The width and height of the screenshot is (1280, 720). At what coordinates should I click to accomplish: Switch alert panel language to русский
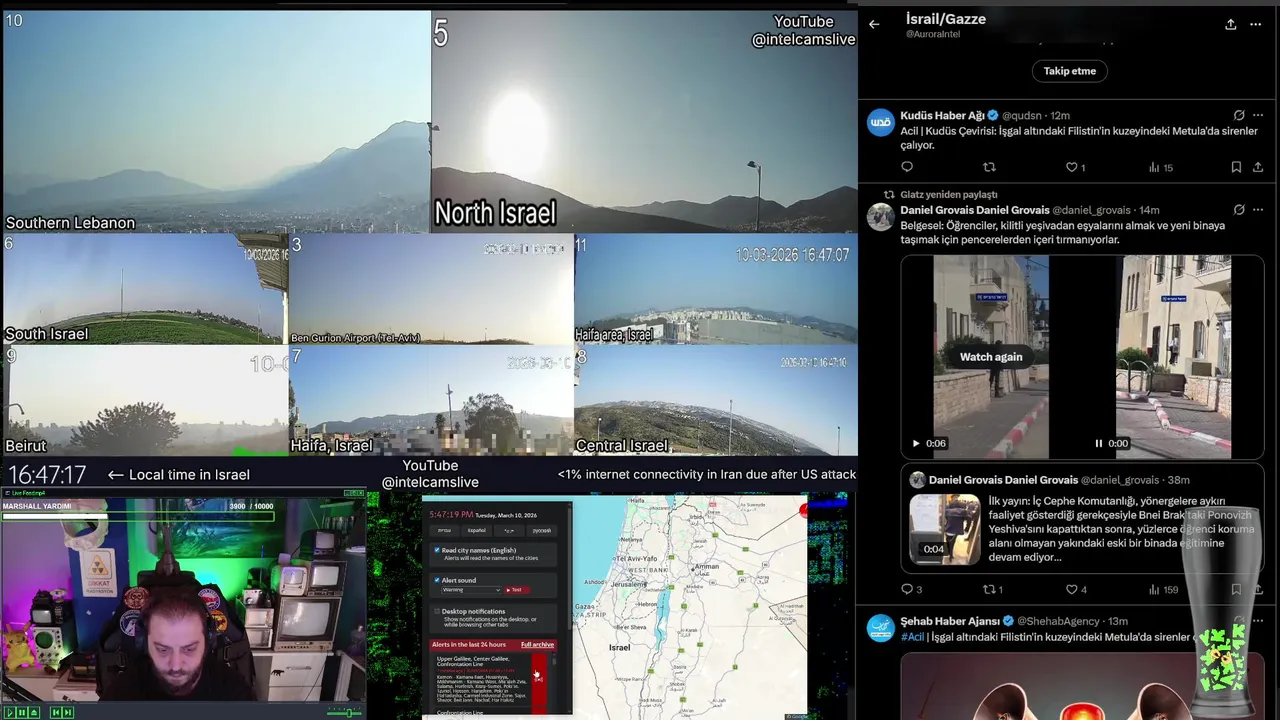(x=541, y=531)
